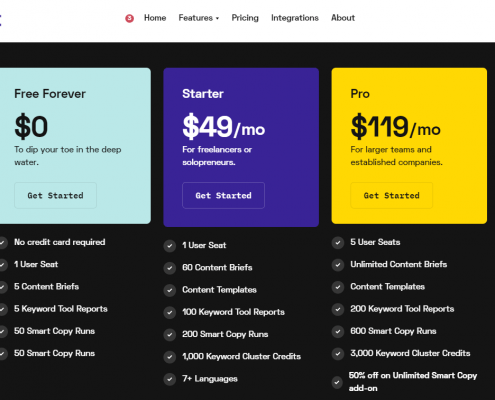The height and width of the screenshot is (400, 495).
Task: Select the yellow Pro plan card
Action: [409, 146]
